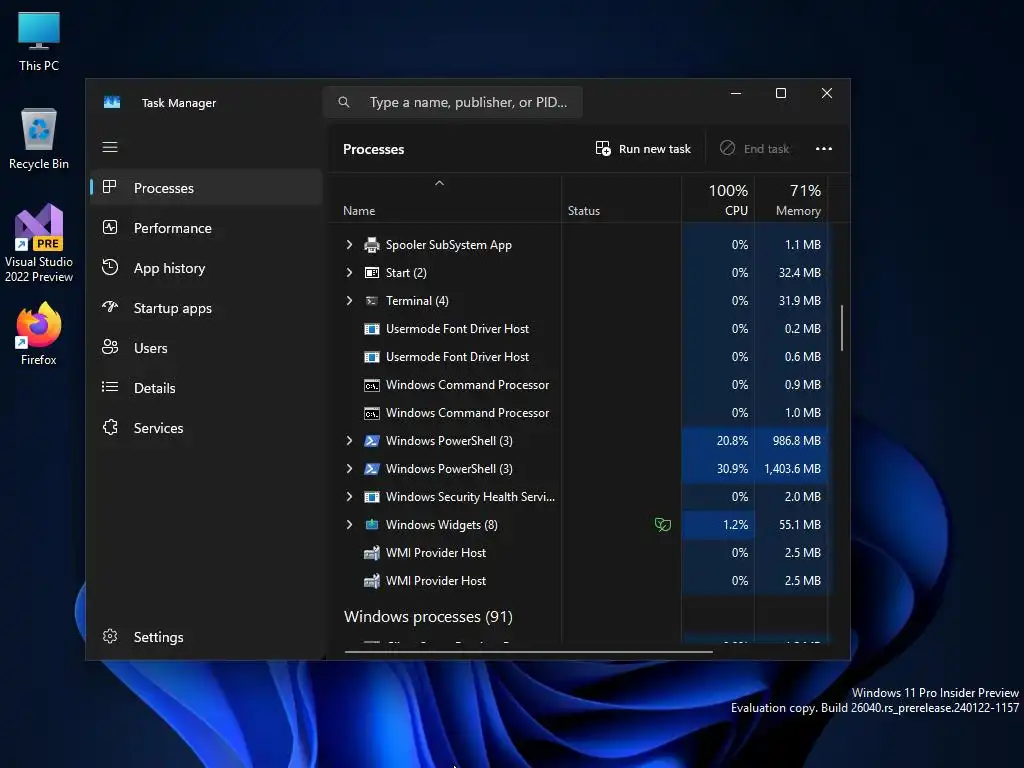
Task: Click the search magnifier icon
Action: (x=344, y=102)
